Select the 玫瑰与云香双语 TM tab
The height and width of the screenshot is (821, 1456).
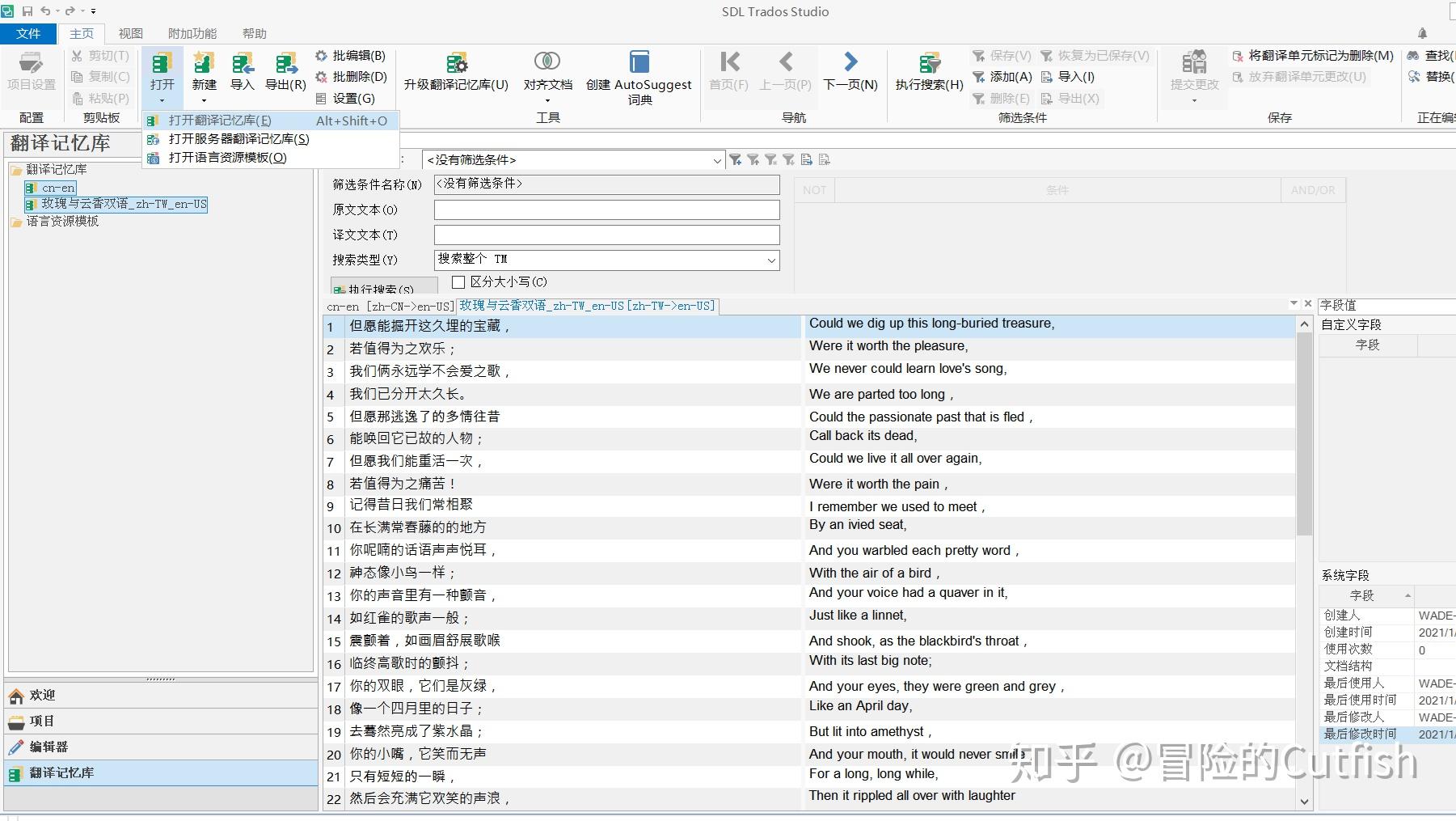pos(588,306)
